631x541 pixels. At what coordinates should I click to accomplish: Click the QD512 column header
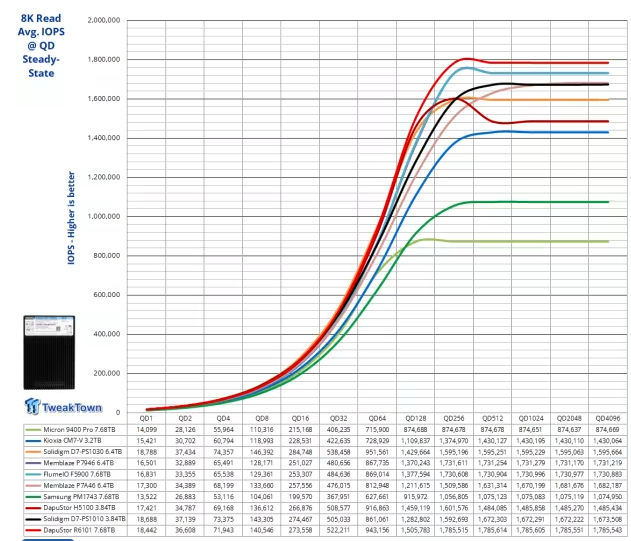(x=493, y=419)
